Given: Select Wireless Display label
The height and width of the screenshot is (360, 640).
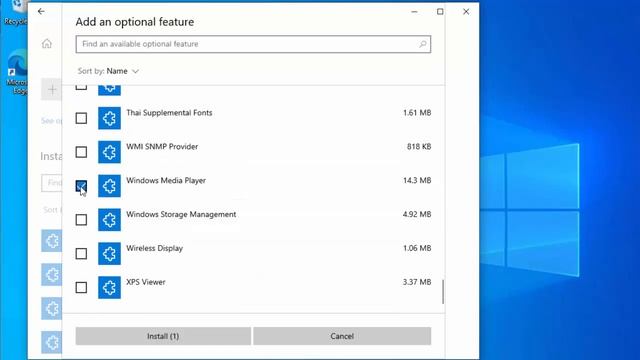Looking at the screenshot, I should tap(155, 248).
